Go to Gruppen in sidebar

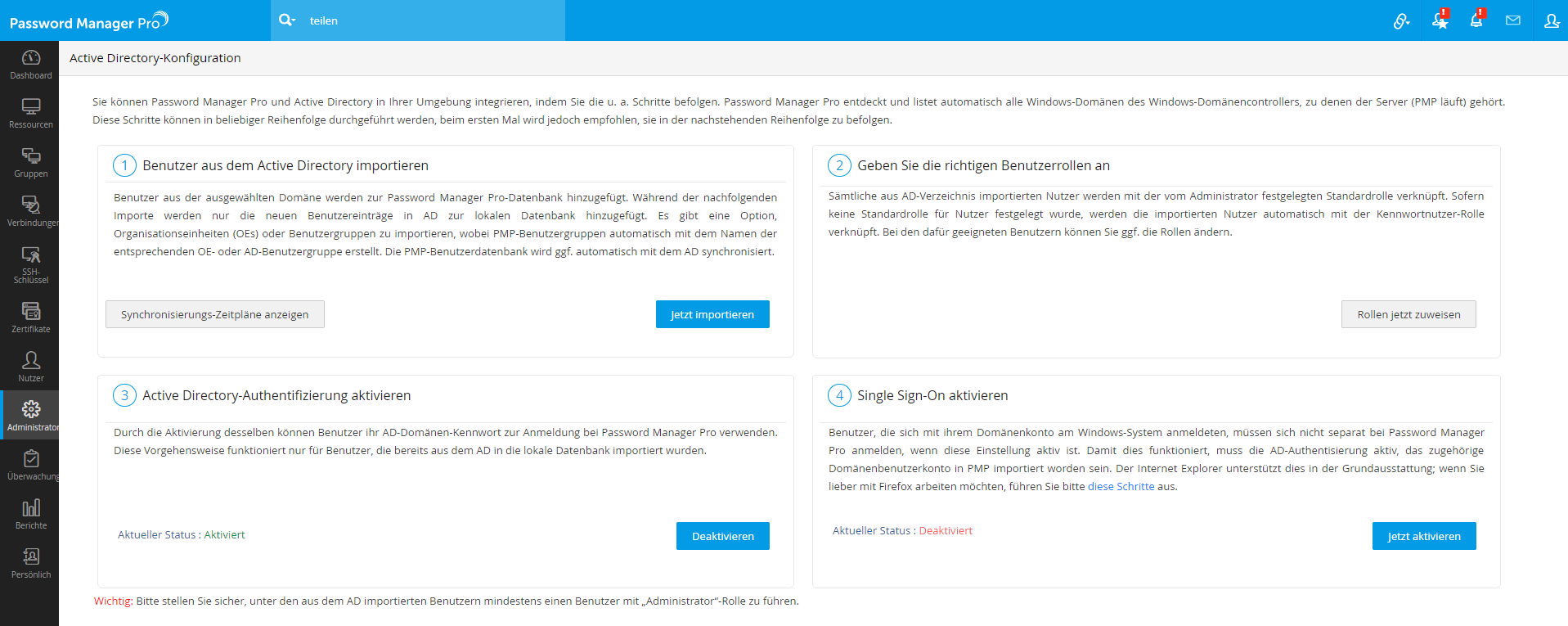click(x=31, y=163)
